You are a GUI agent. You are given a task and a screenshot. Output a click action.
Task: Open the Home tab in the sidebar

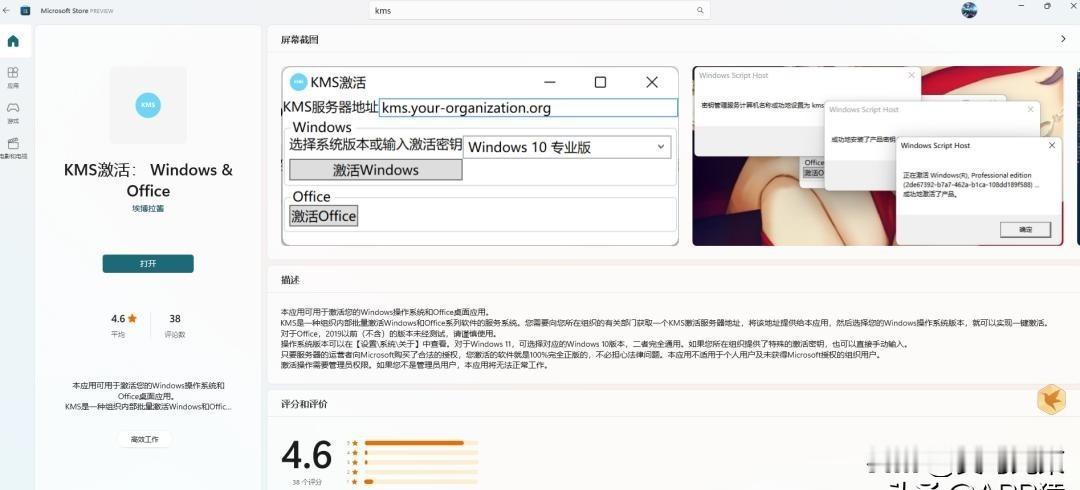point(13,41)
